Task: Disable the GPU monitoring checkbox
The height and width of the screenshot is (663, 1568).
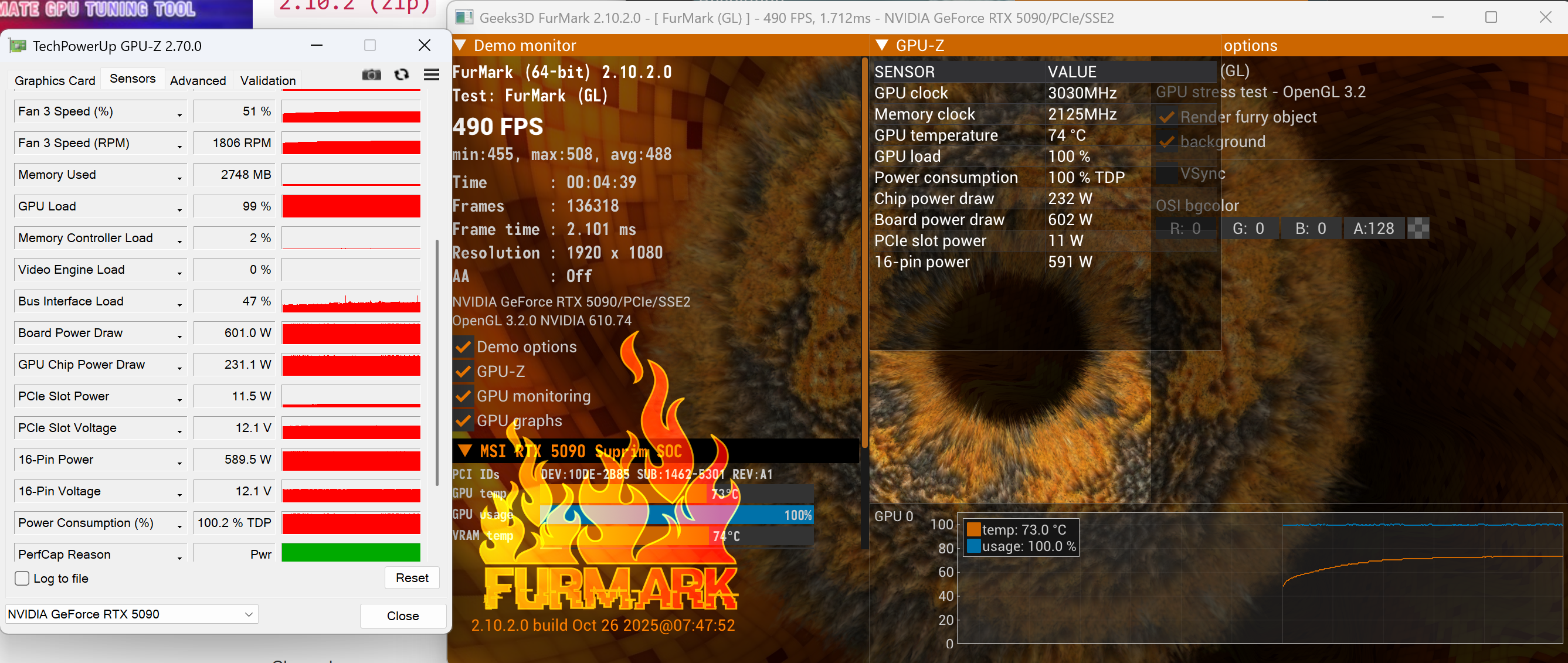Action: [463, 396]
